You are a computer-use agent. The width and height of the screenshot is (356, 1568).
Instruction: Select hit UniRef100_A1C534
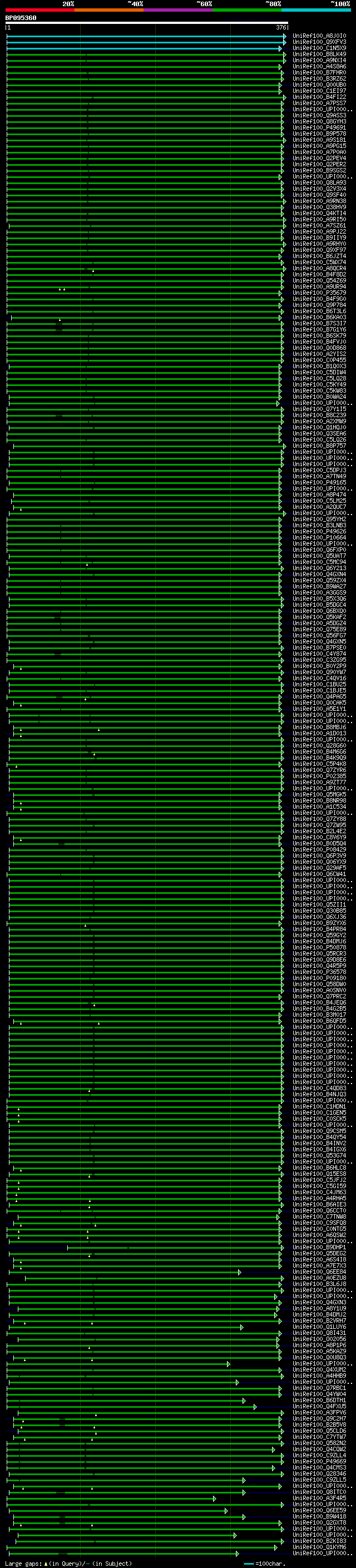point(319,807)
